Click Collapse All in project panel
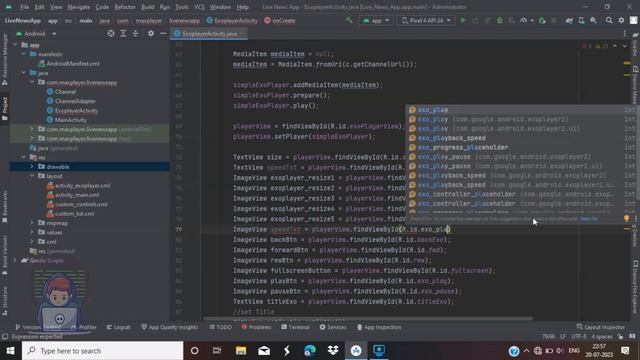Viewport: 640px width, 360px height. (136, 33)
